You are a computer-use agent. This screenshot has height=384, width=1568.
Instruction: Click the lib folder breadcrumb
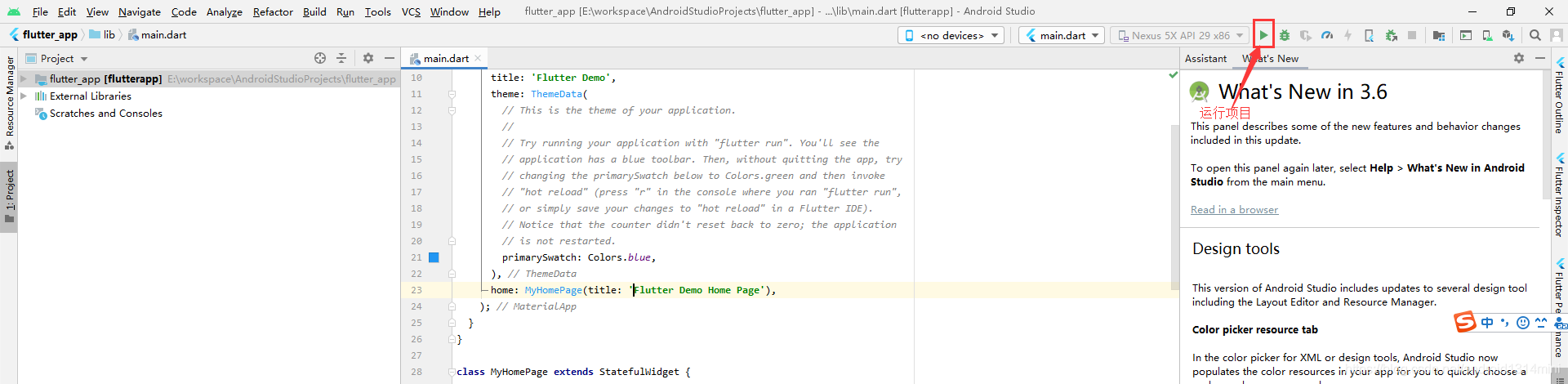(102, 34)
